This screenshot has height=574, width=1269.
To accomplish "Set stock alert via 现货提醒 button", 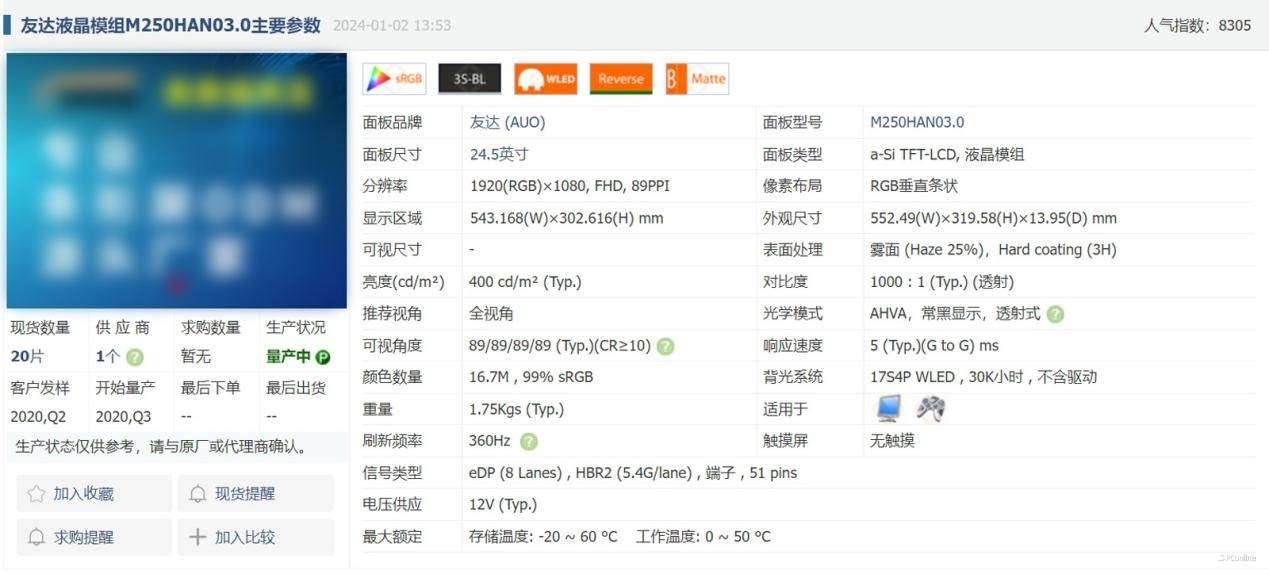I will coord(255,493).
